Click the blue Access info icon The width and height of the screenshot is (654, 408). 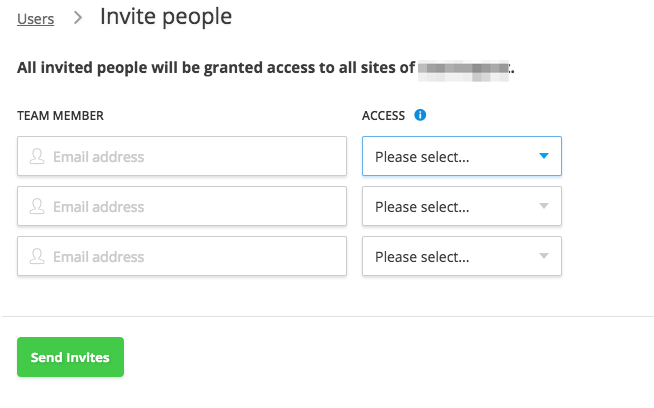coord(420,115)
